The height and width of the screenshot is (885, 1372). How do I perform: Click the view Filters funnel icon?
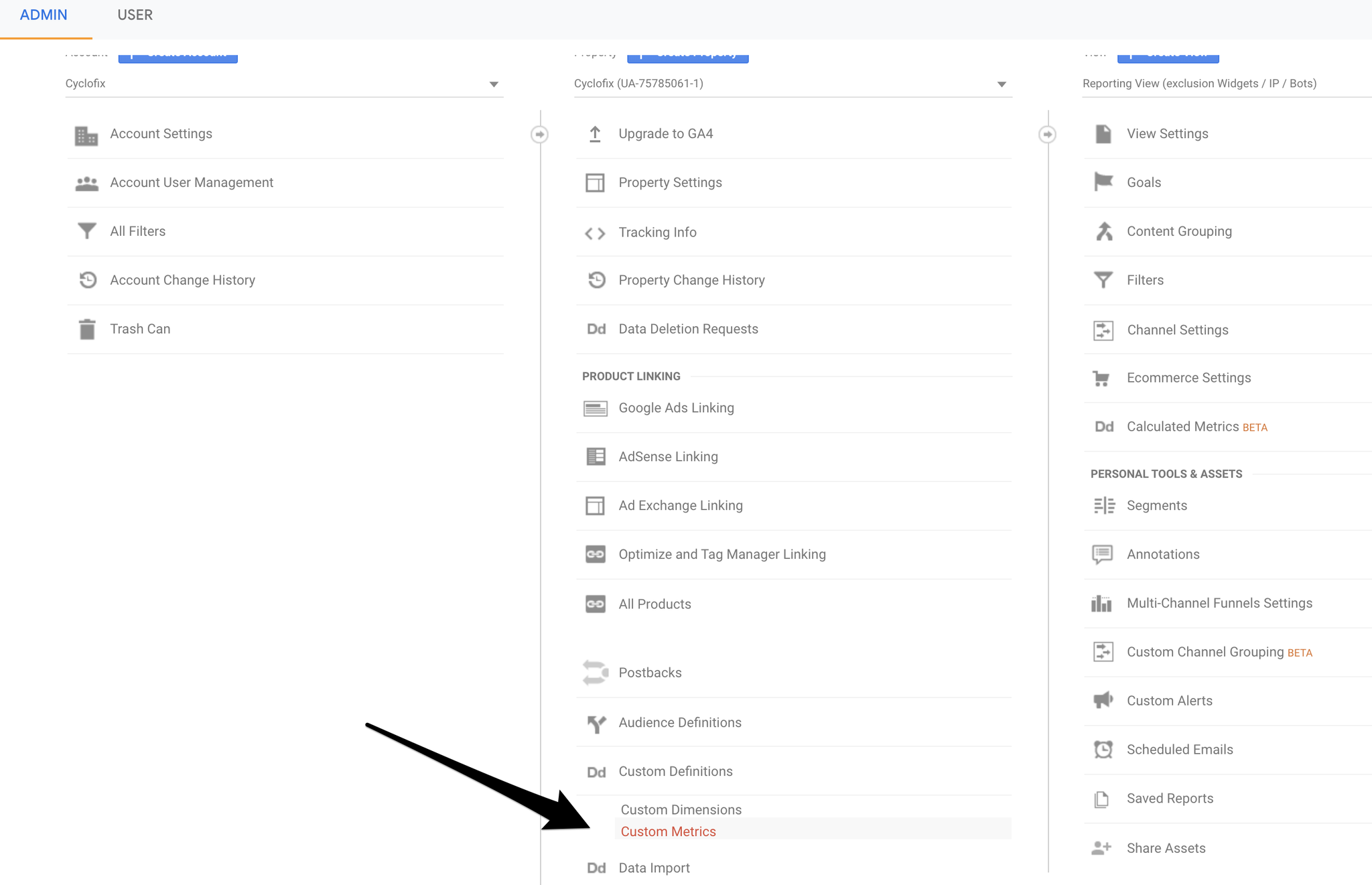(1103, 280)
